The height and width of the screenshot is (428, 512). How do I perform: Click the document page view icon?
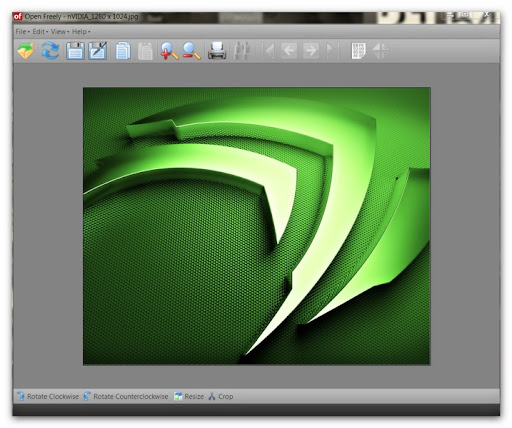[358, 51]
